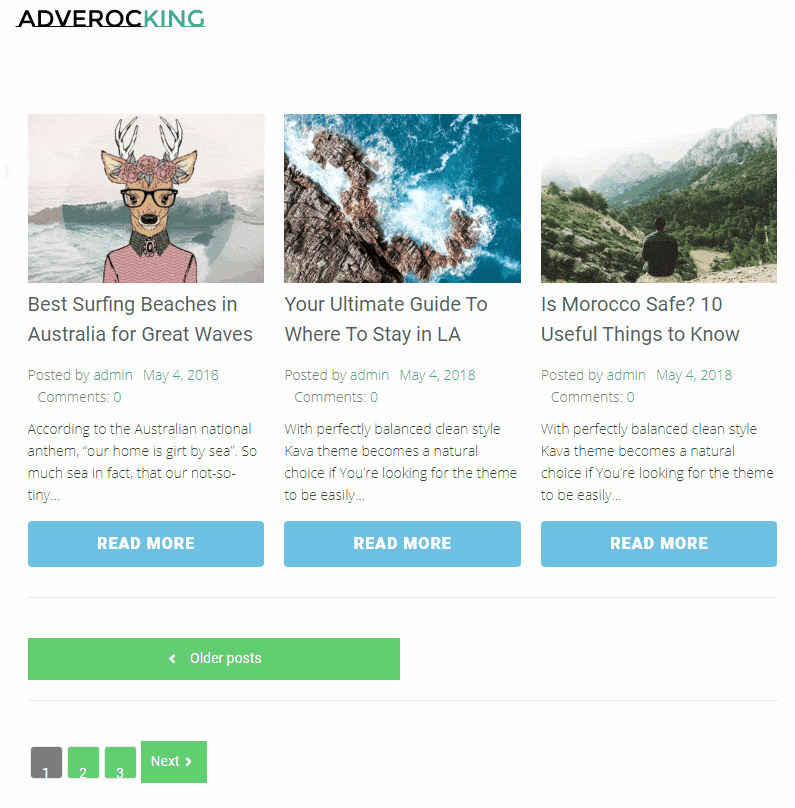
Task: Click admin author link on LA guide post
Action: tap(369, 375)
